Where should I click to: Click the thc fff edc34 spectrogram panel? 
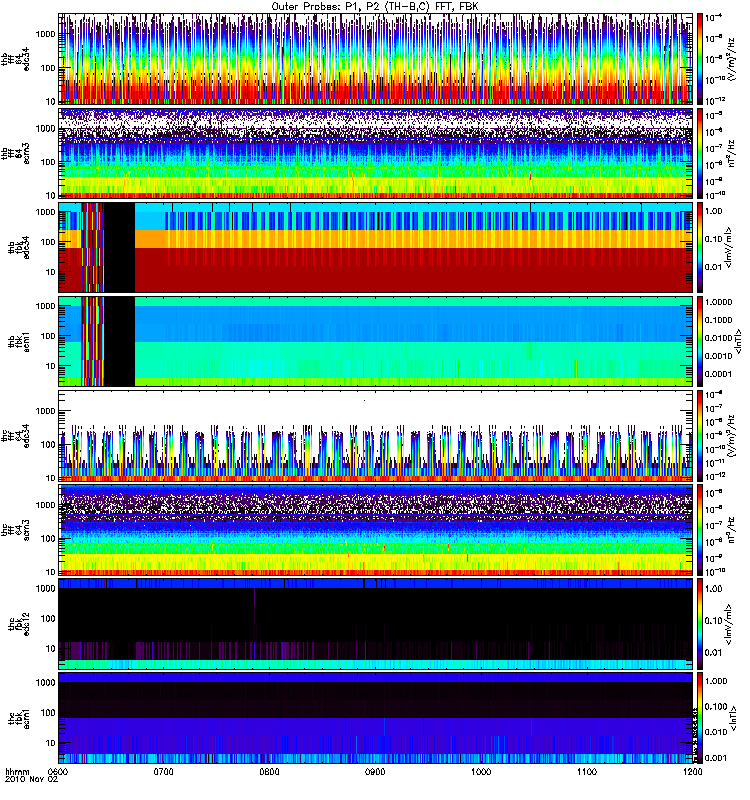click(x=376, y=436)
